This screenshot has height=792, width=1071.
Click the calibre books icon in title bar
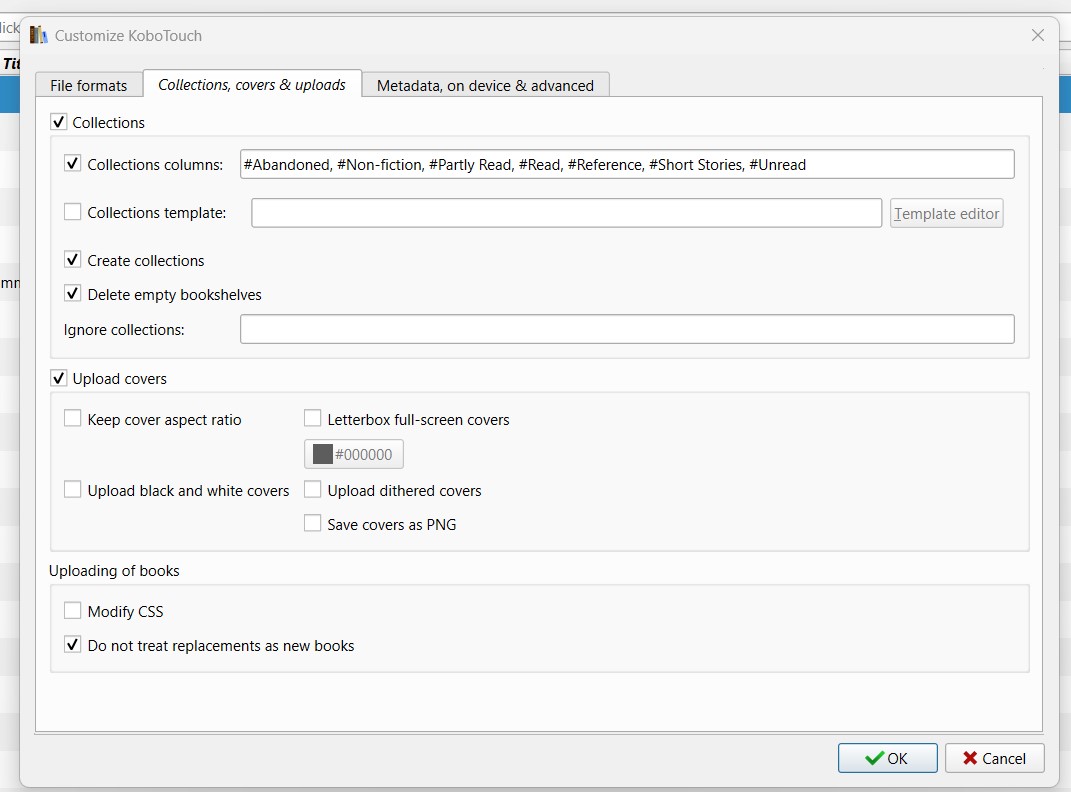[39, 35]
